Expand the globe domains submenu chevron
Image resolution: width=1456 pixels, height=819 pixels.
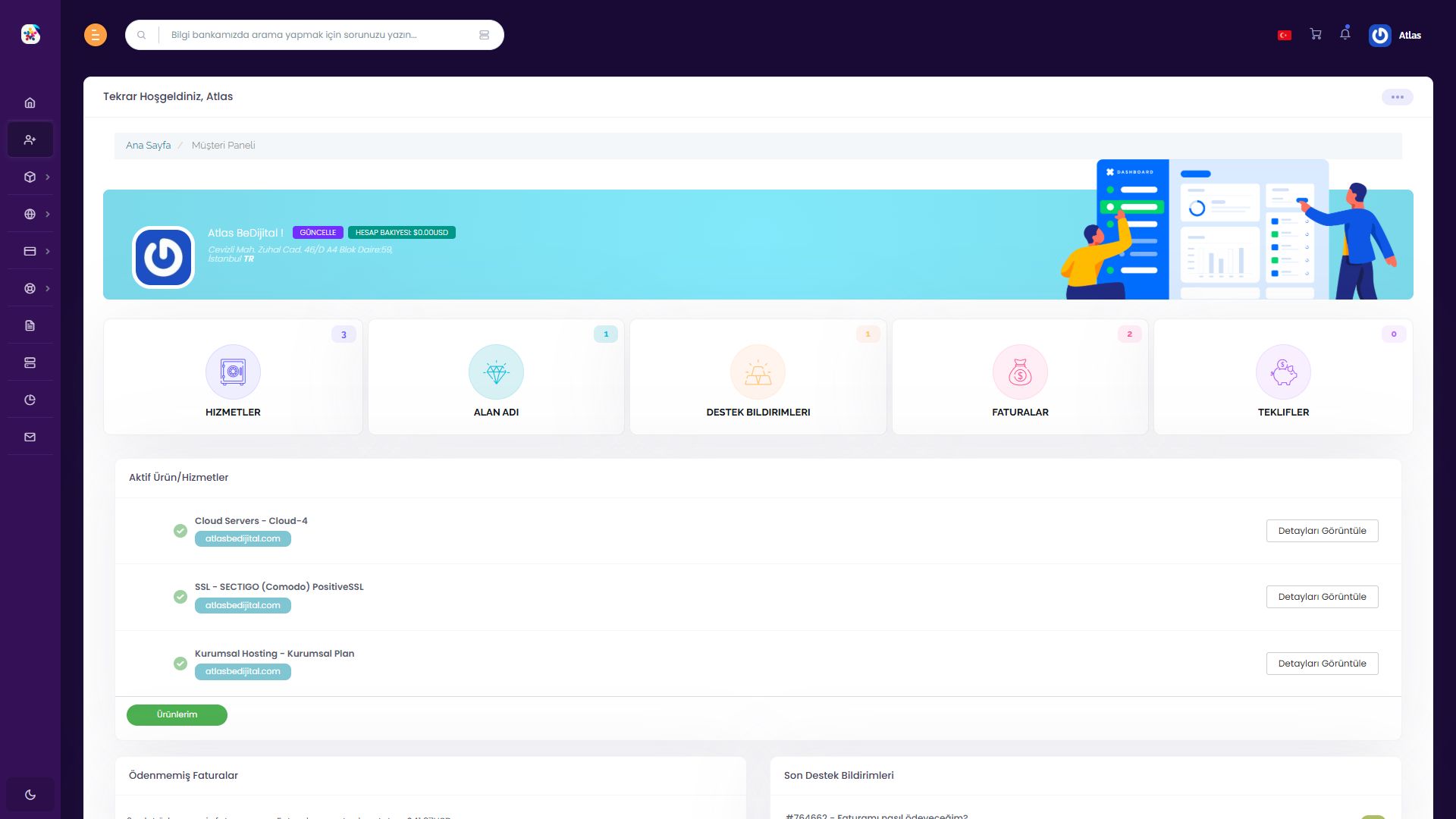click(48, 214)
